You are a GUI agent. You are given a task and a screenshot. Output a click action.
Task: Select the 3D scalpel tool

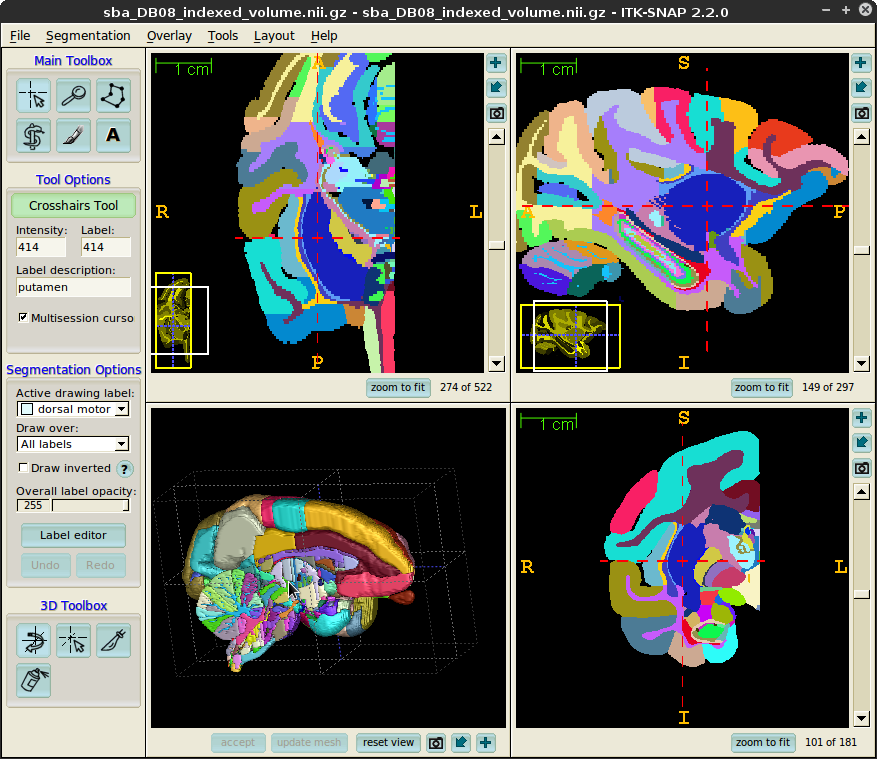(113, 640)
